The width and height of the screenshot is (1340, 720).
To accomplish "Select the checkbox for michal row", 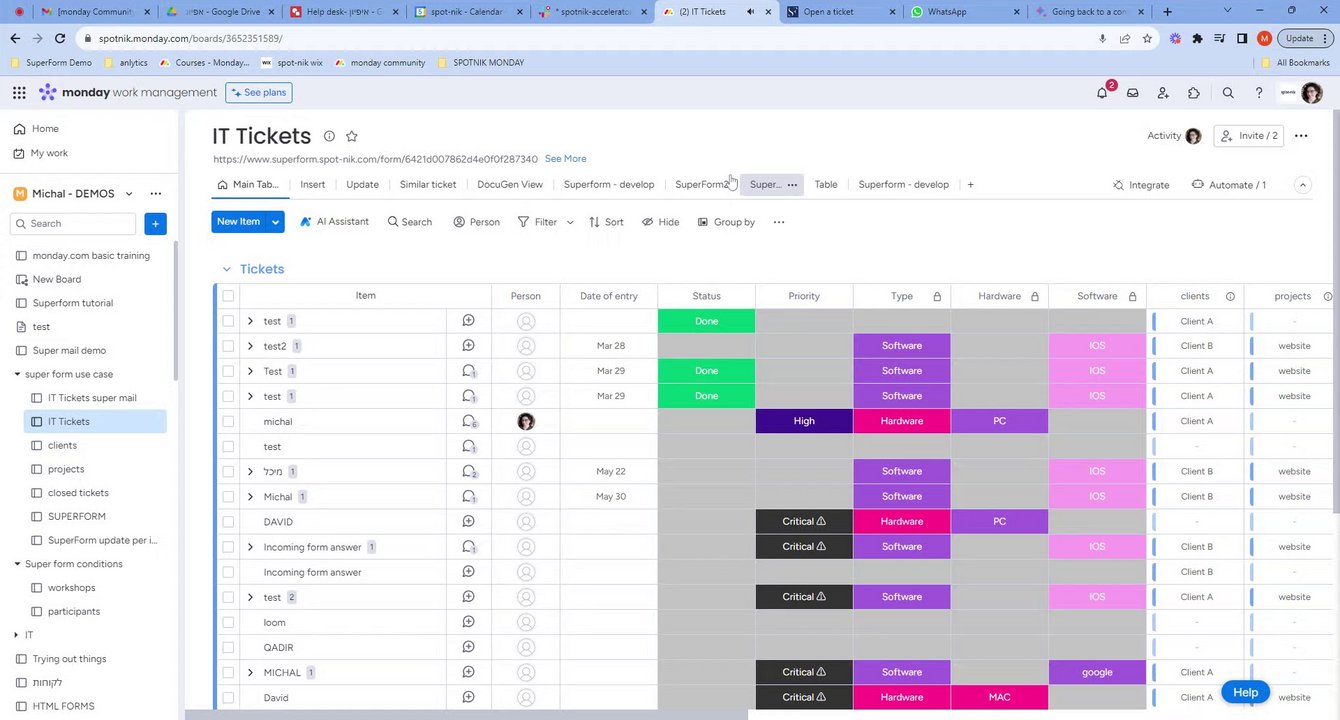I will tap(228, 422).
